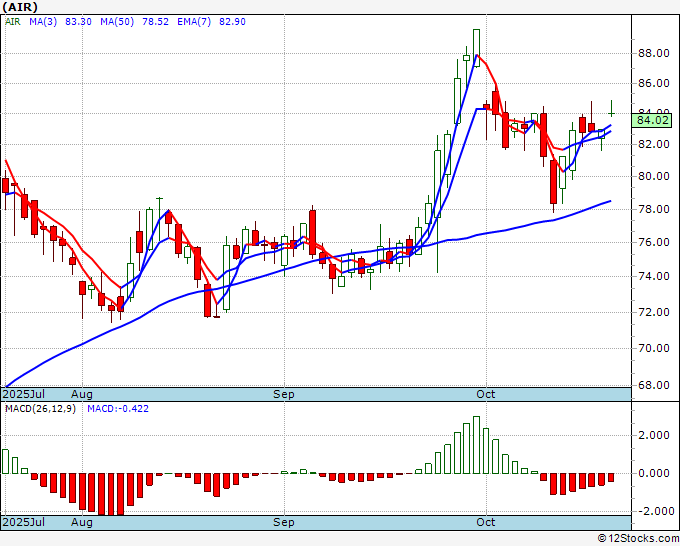The image size is (680, 546).
Task: Click the MACD:-0.422 value
Action: click(x=118, y=409)
